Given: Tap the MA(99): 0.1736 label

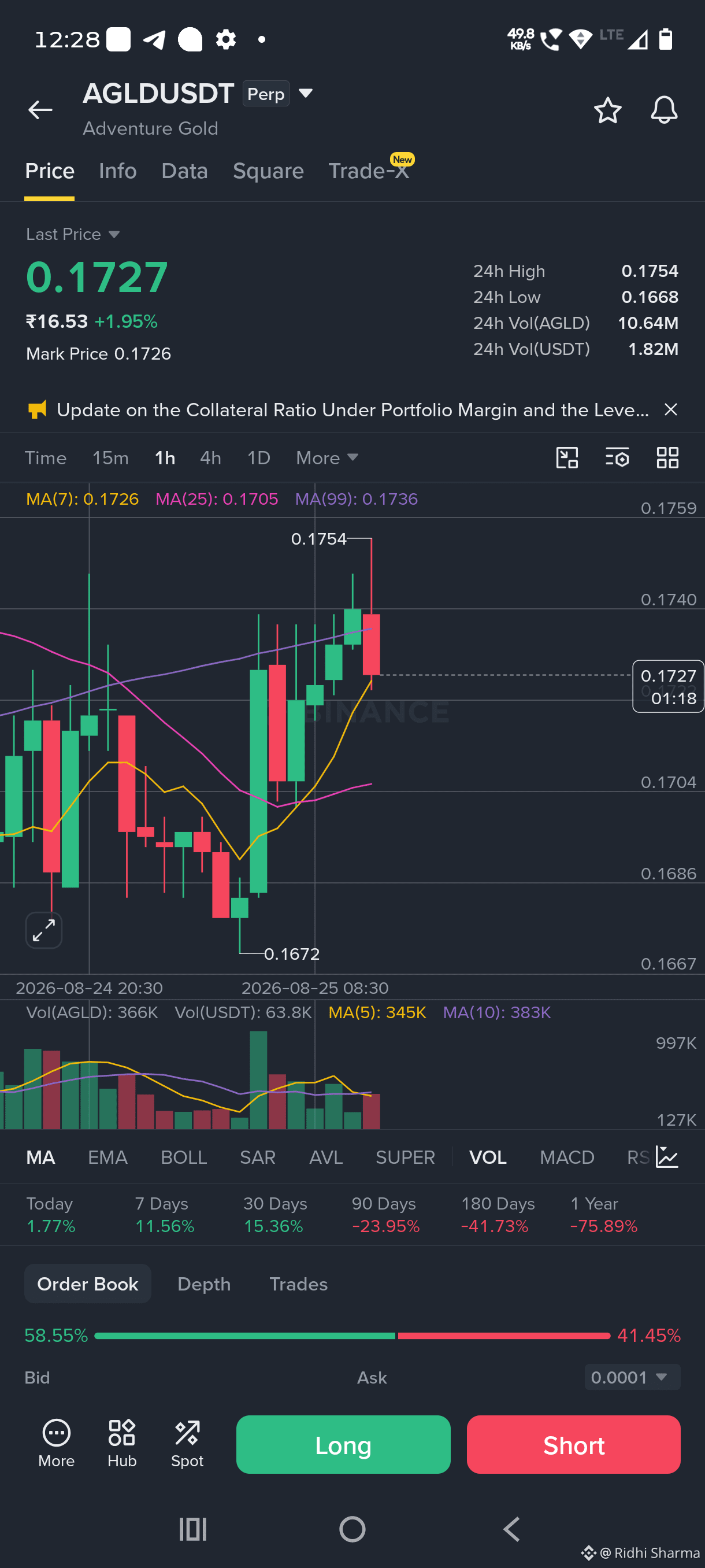Looking at the screenshot, I should click(x=357, y=499).
